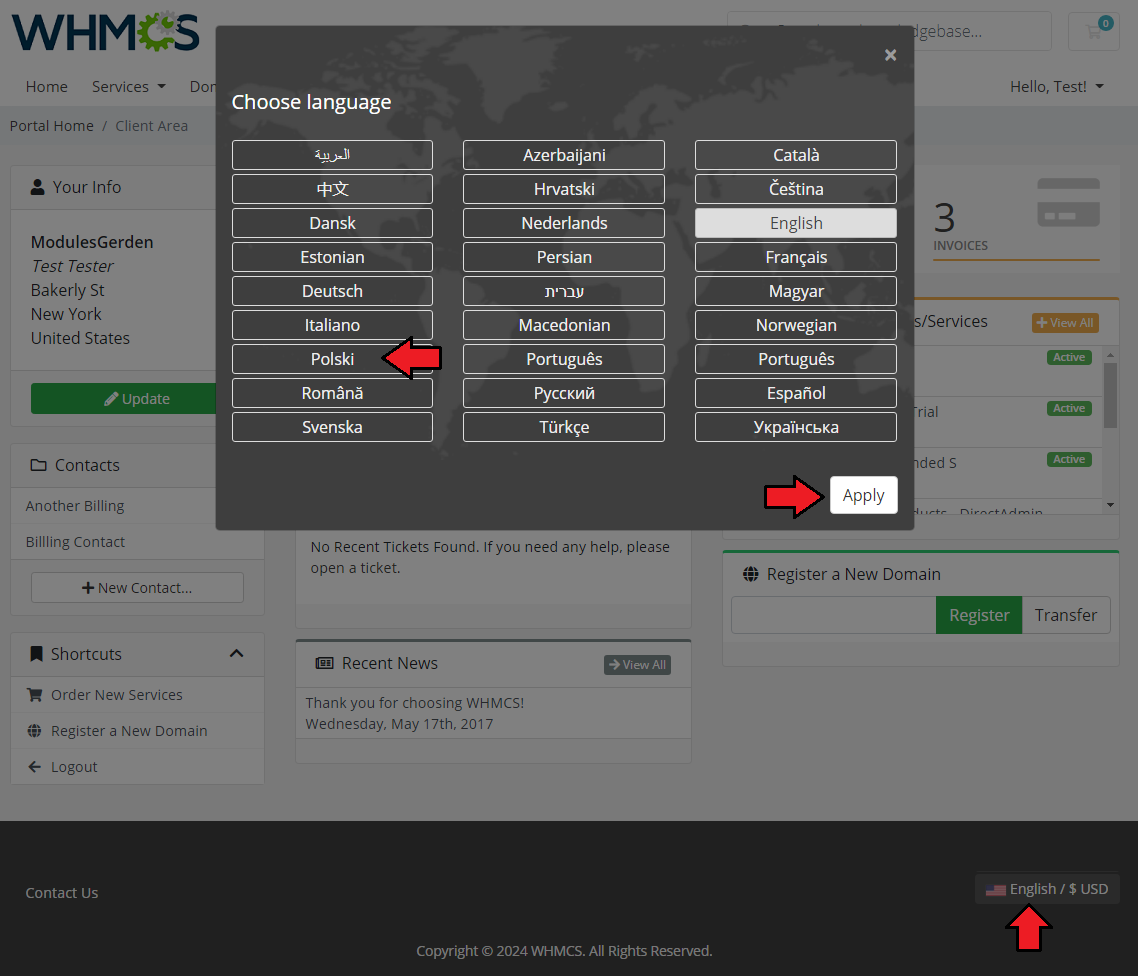
Task: Close the Choose language dialog
Action: 891,55
